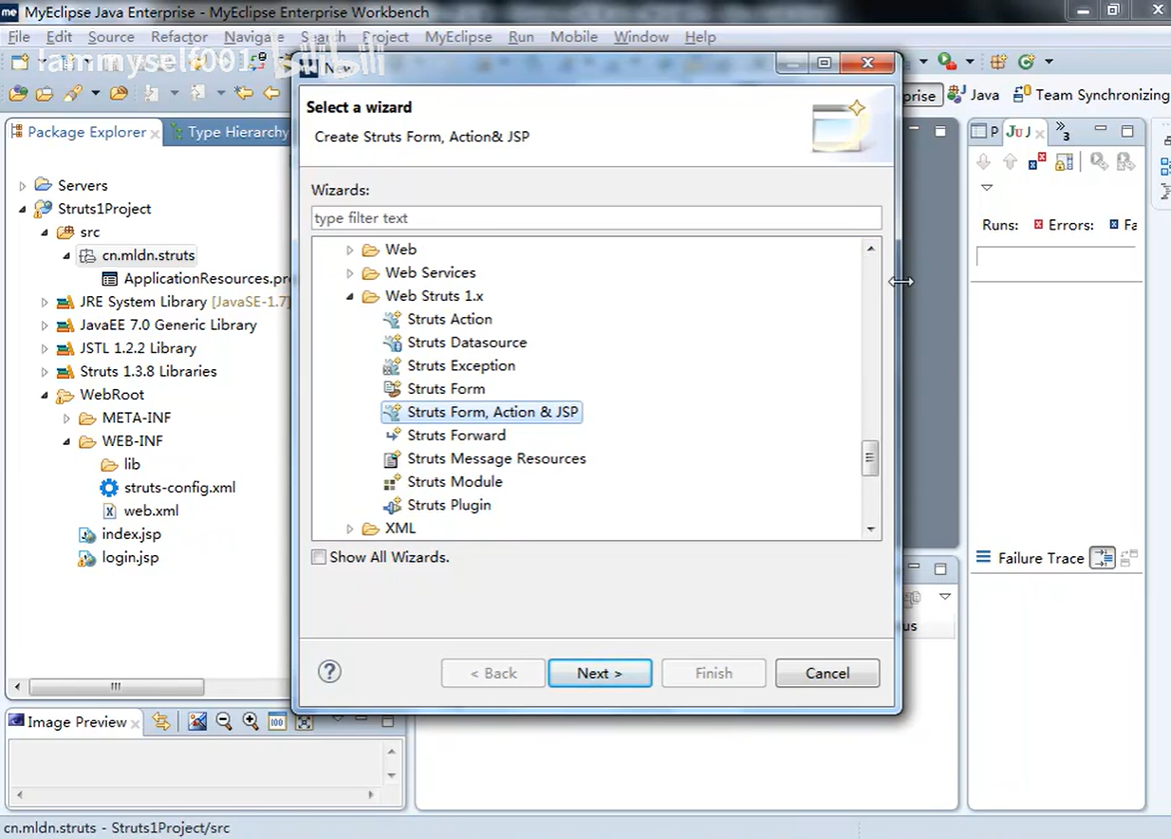This screenshot has height=839, width=1171.
Task: Toggle JUnit scroll lock icon
Action: [x=1063, y=161]
